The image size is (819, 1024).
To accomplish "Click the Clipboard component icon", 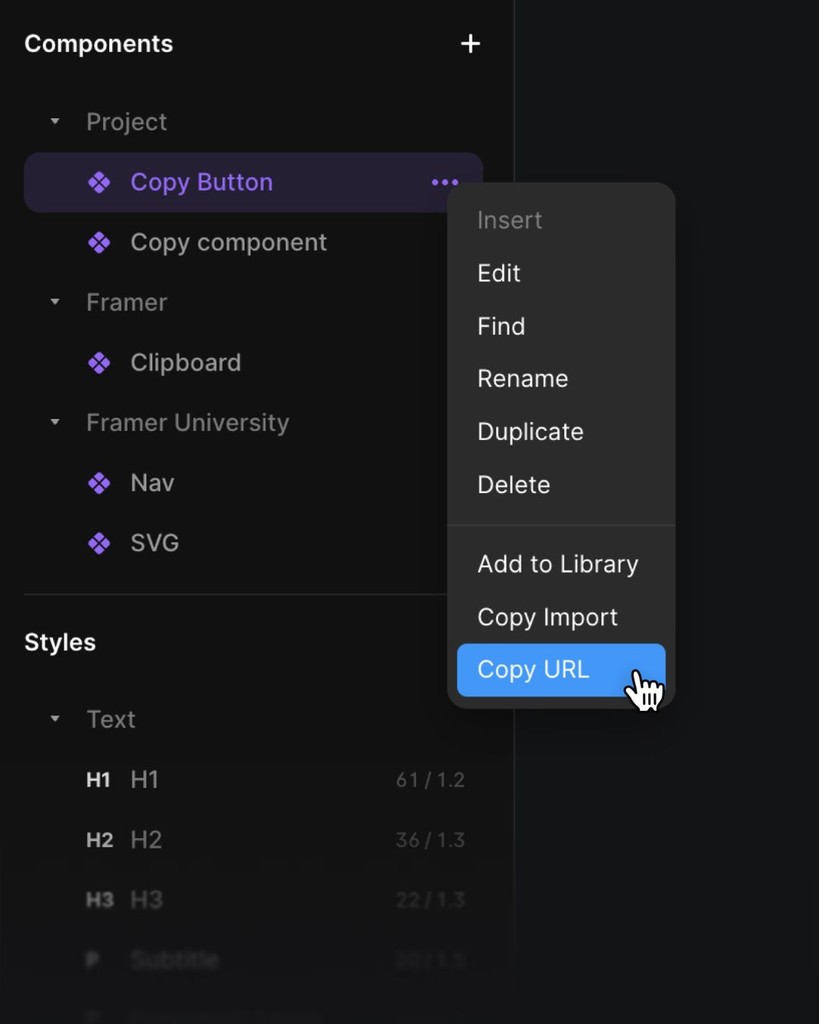I will click(99, 362).
